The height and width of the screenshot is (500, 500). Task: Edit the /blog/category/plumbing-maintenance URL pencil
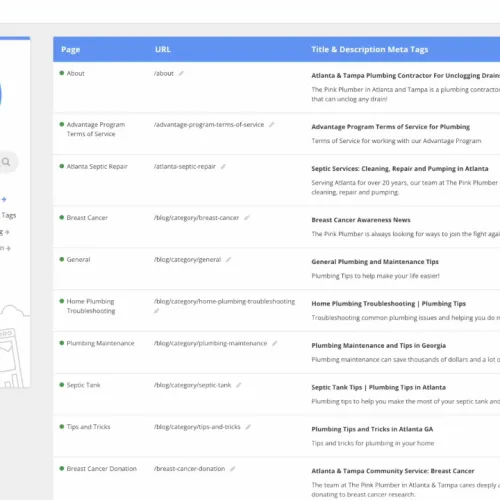point(275,343)
